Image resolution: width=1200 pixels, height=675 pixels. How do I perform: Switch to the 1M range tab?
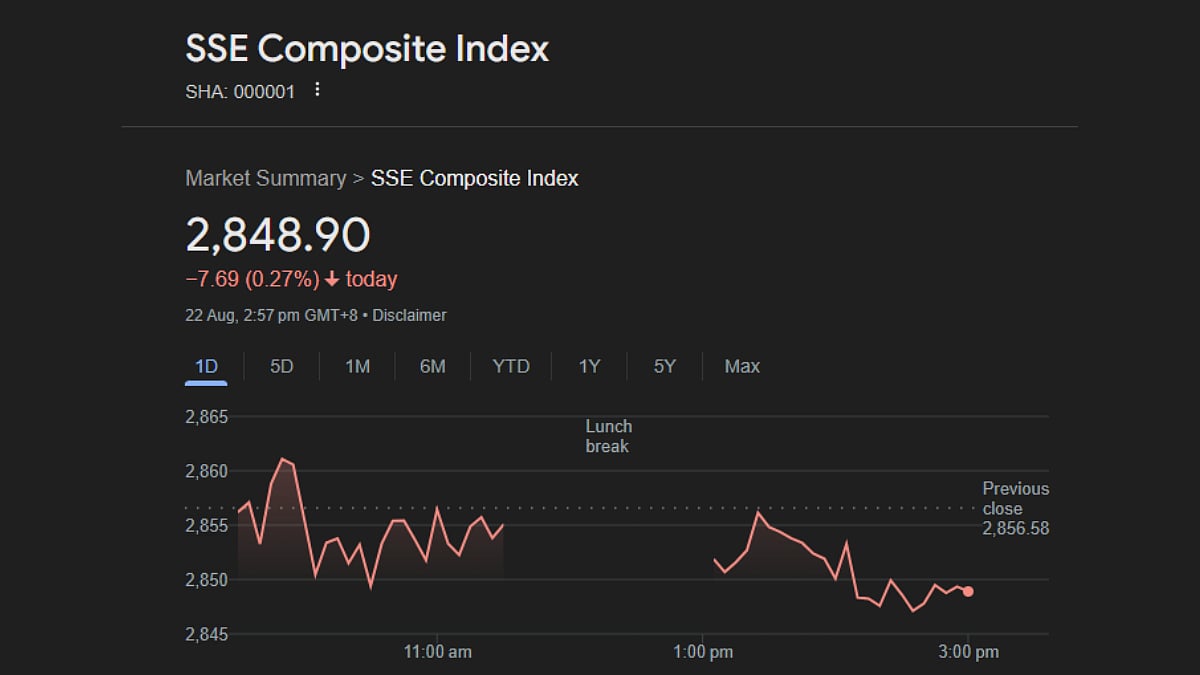pos(357,367)
